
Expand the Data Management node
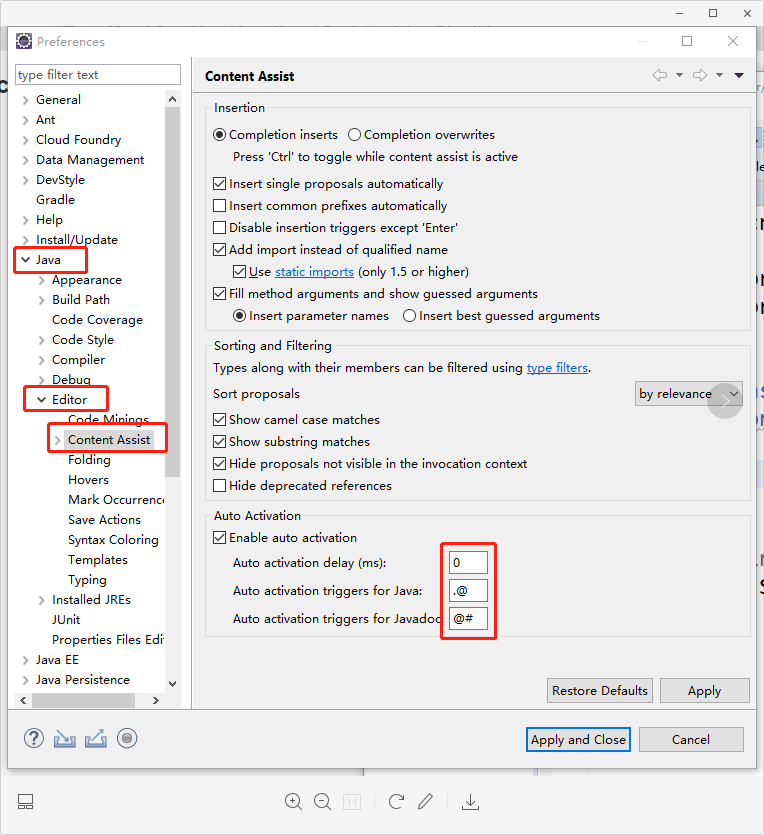(25, 160)
